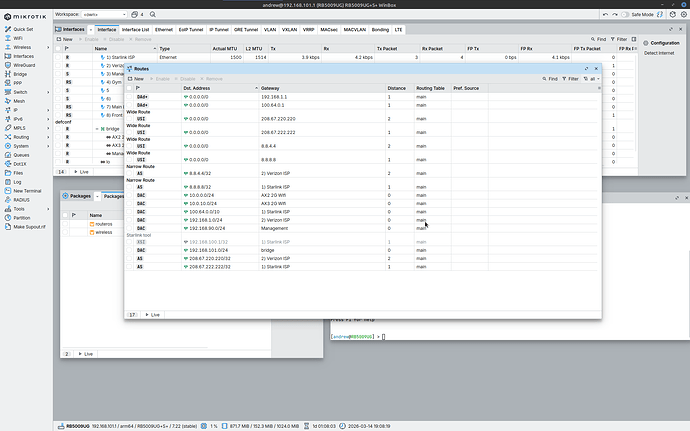Select the disabled 192.168.100.1/32 Starlink tool route
The height and width of the screenshot is (431, 690).
tap(361, 242)
